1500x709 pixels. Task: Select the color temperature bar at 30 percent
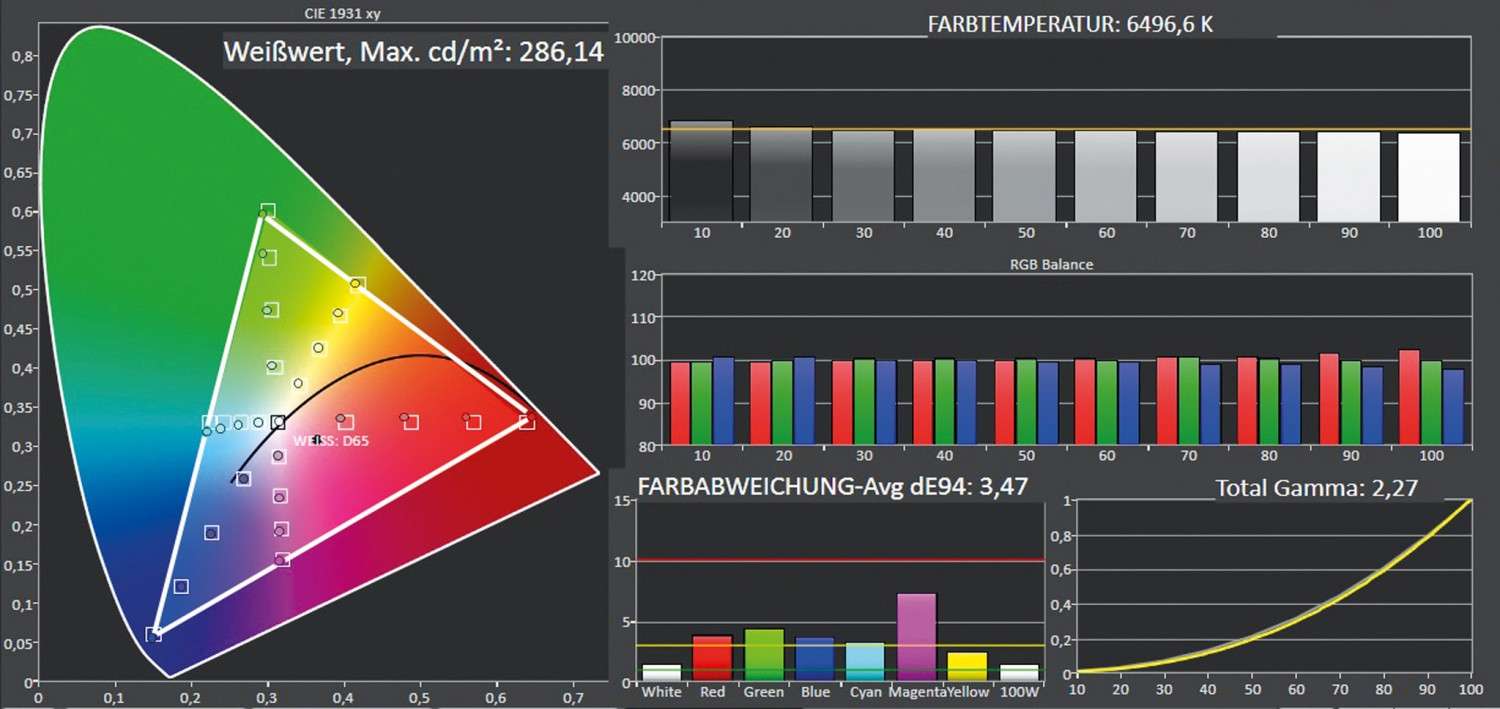[x=863, y=177]
